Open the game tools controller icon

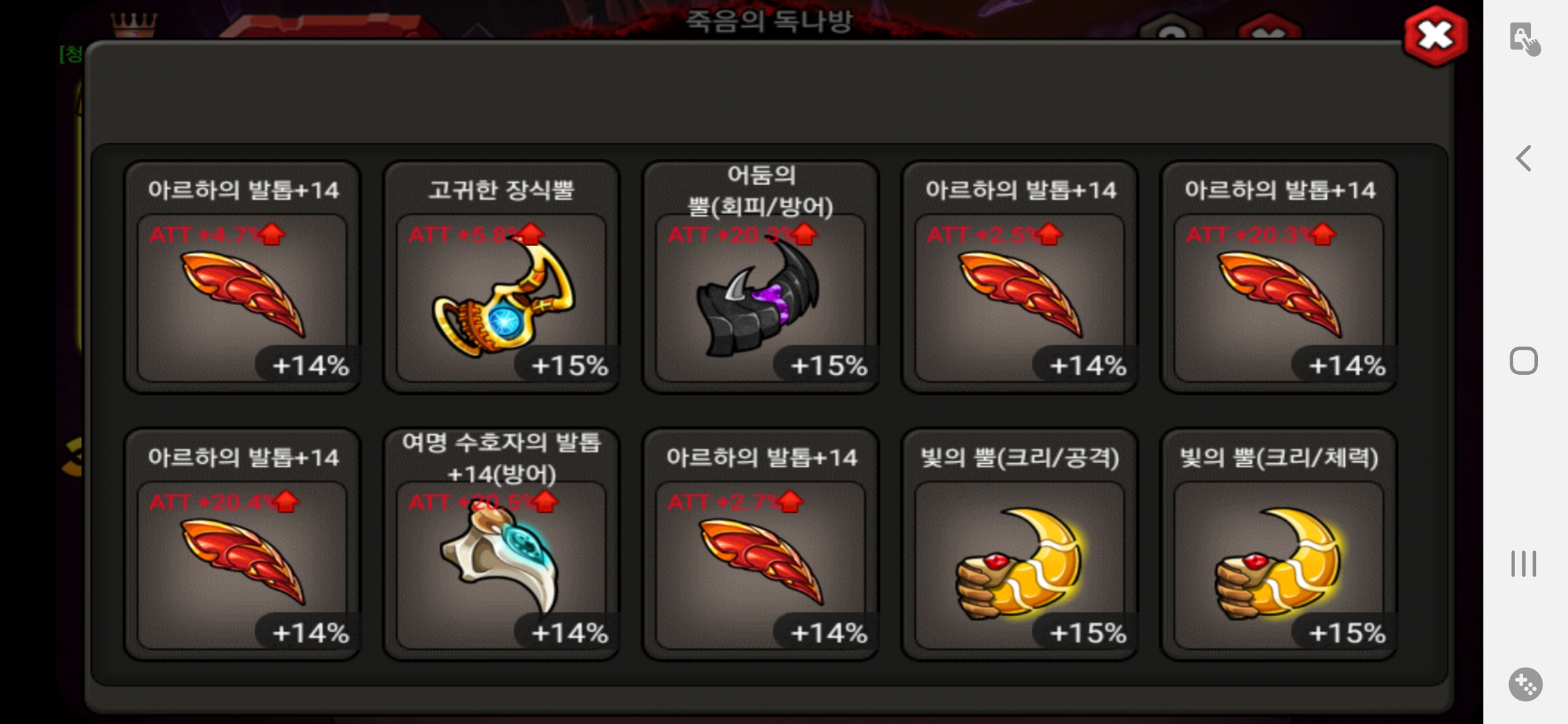(x=1525, y=684)
